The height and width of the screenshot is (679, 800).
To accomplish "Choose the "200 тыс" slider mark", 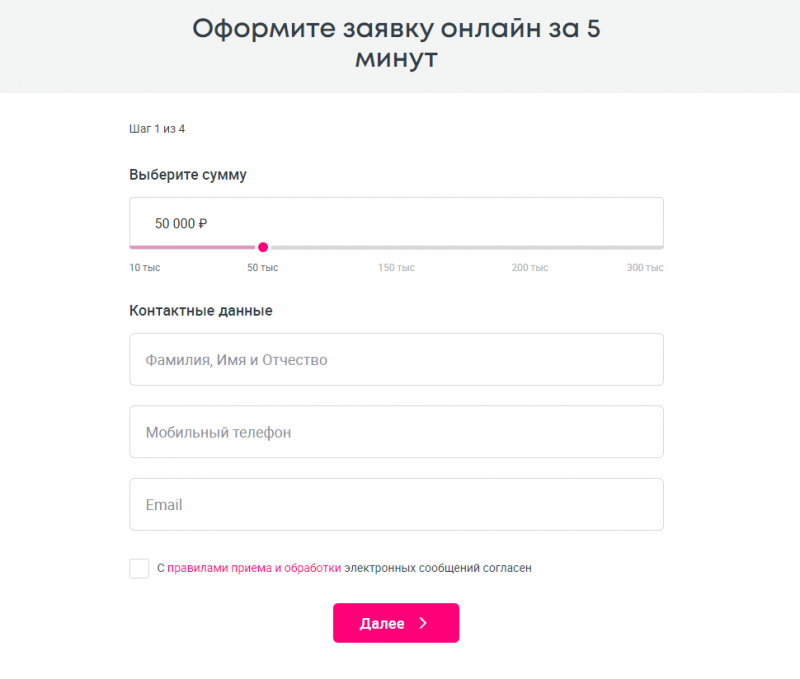I will pyautogui.click(x=530, y=268).
